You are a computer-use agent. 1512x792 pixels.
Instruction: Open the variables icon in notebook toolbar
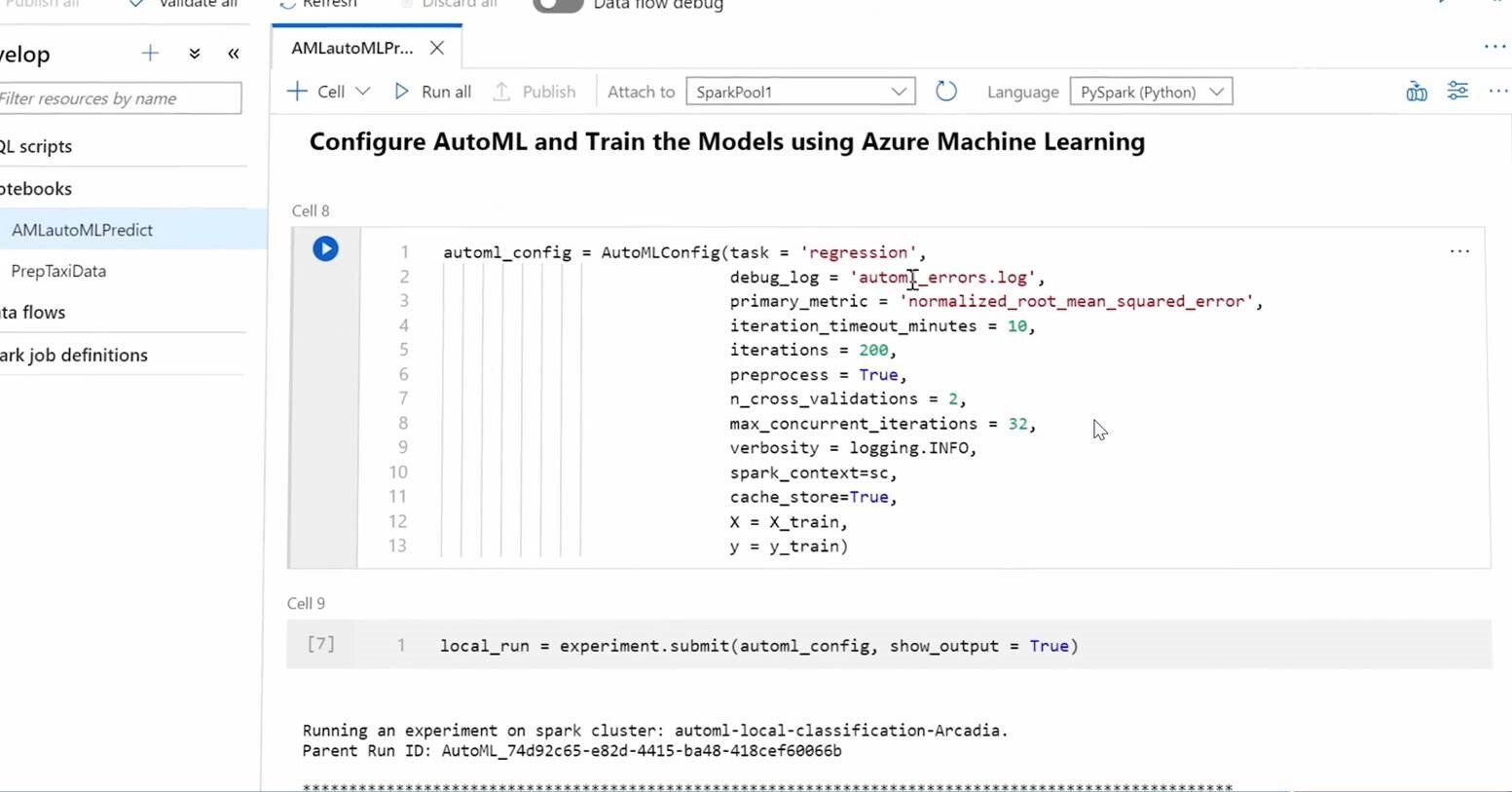1417,92
